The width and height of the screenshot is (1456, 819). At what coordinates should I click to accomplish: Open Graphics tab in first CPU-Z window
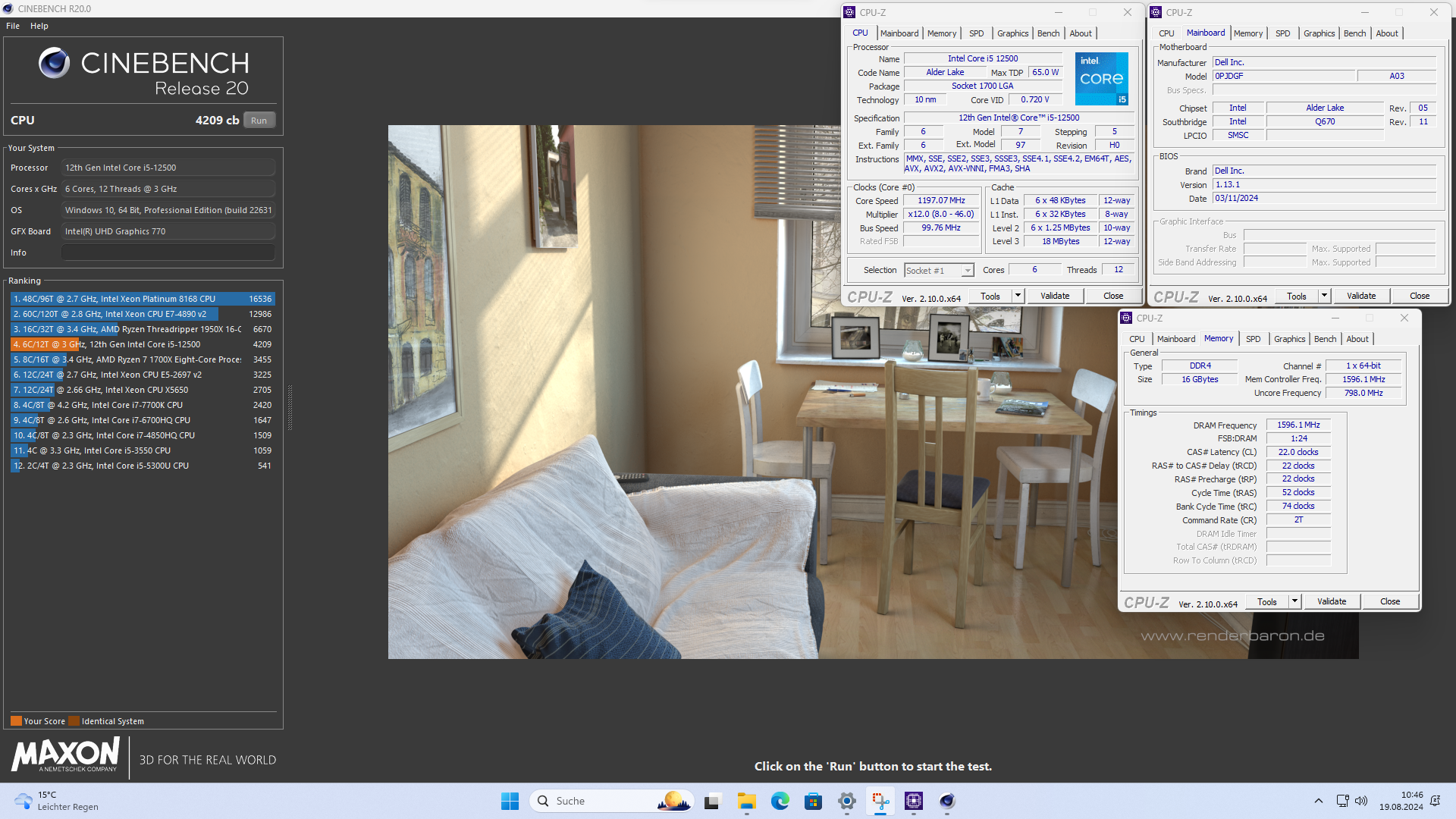(x=1013, y=33)
